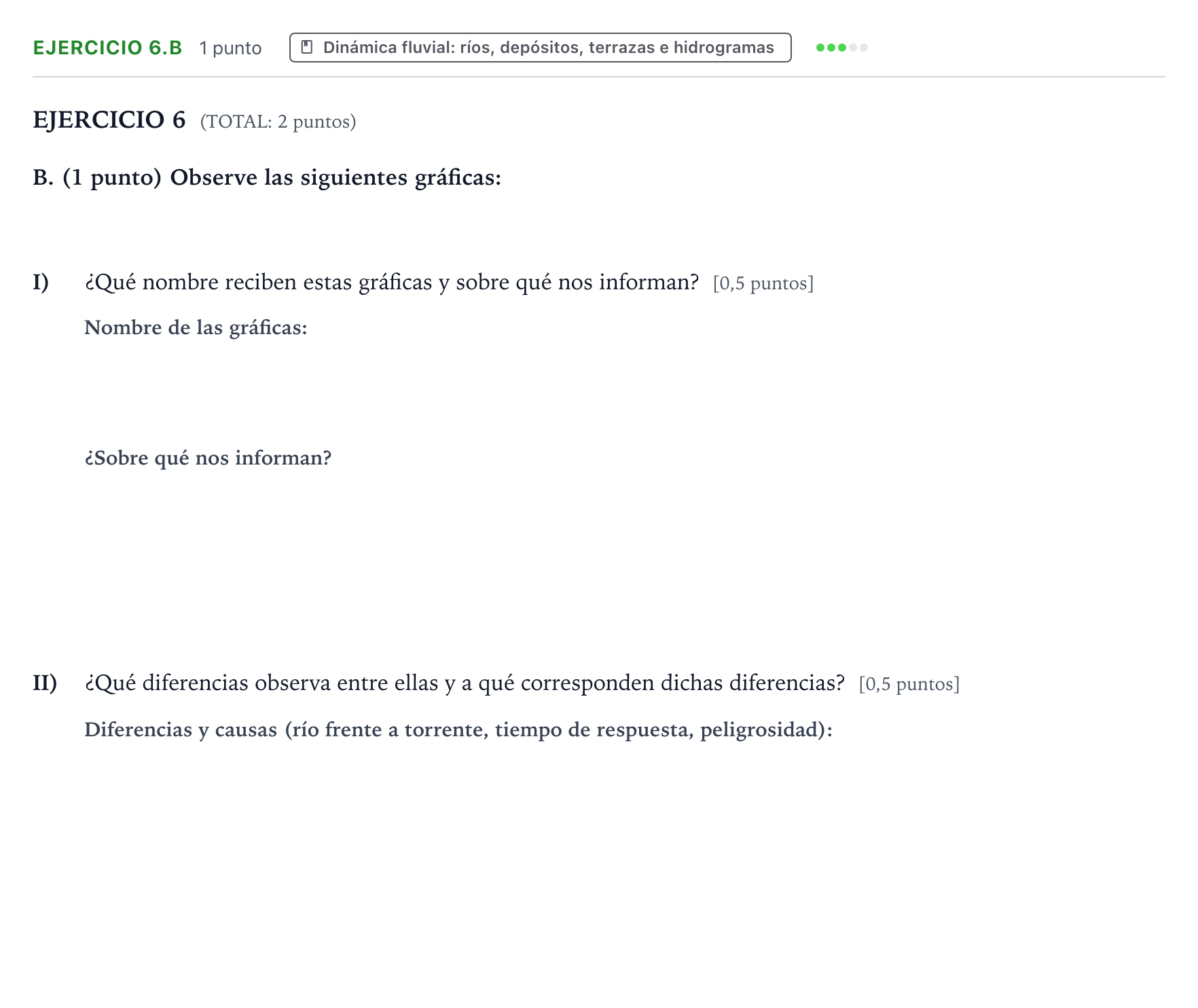Click '¿Sobre qué nos informan?' prompt
This screenshot has width=1198, height=1008.
pyautogui.click(x=208, y=458)
